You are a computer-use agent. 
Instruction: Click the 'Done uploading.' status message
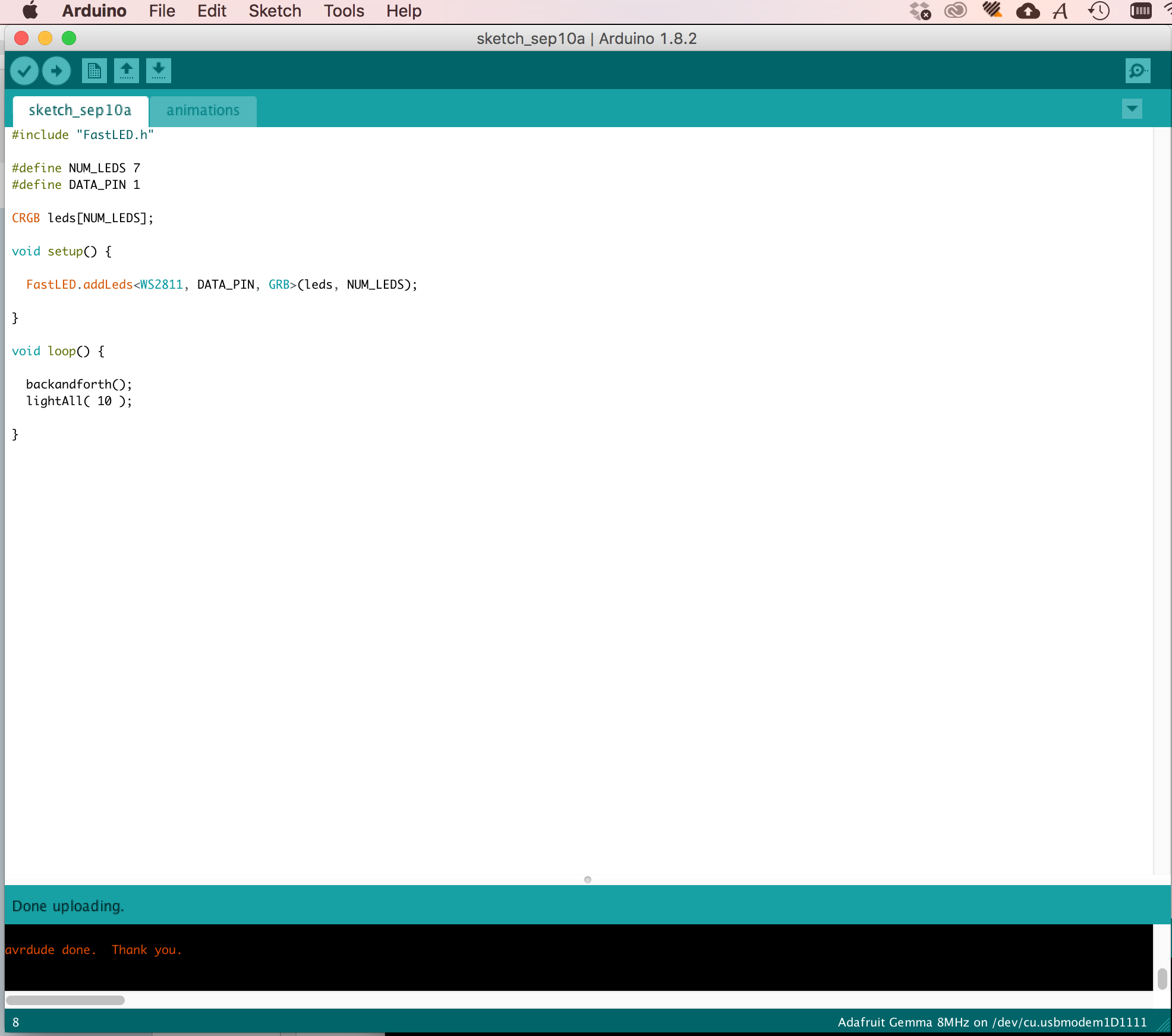(68, 906)
